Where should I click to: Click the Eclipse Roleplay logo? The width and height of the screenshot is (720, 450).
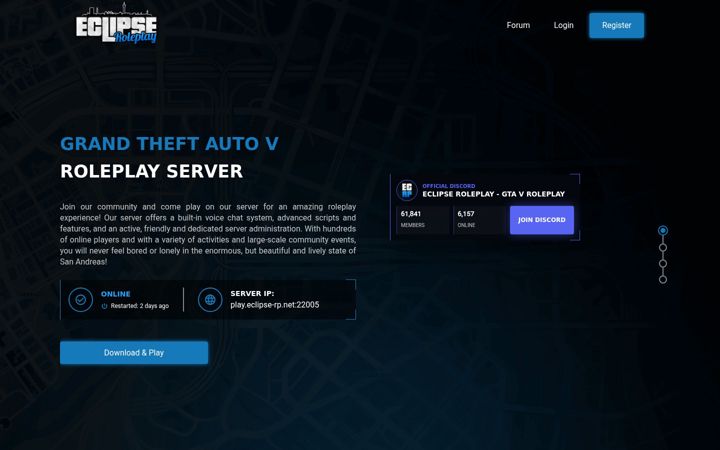[116, 23]
